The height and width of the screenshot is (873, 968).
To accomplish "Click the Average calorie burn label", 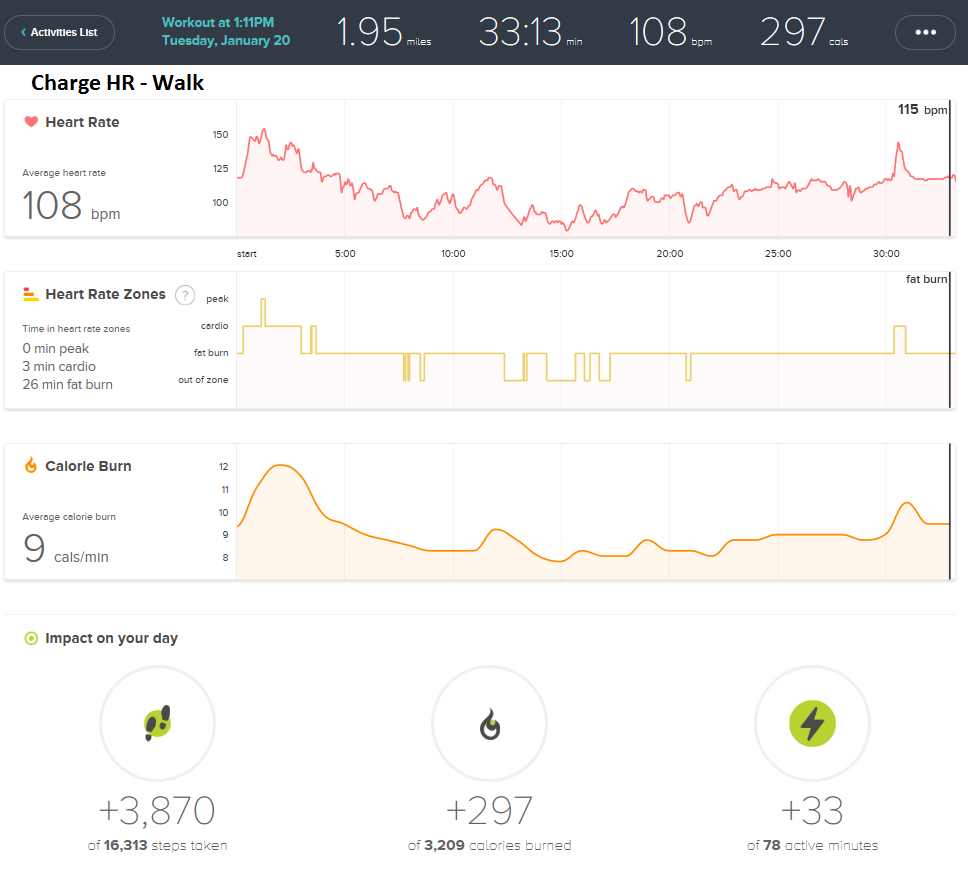I will point(69,517).
